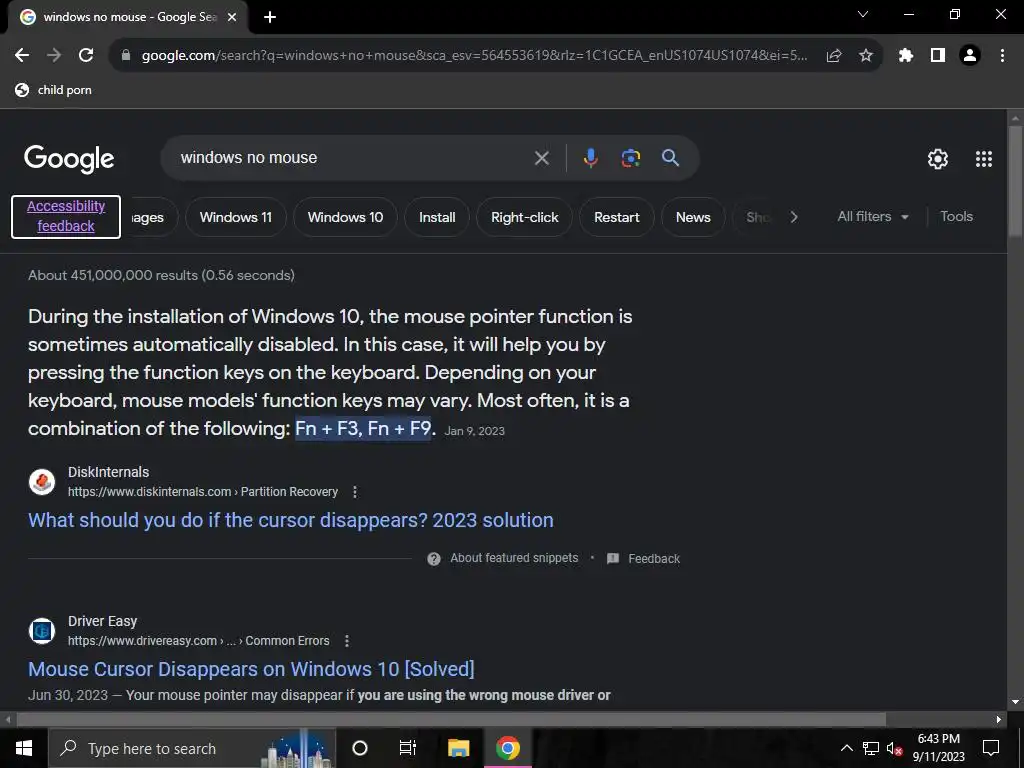Click the DiskInternals site favicon

pos(42,482)
